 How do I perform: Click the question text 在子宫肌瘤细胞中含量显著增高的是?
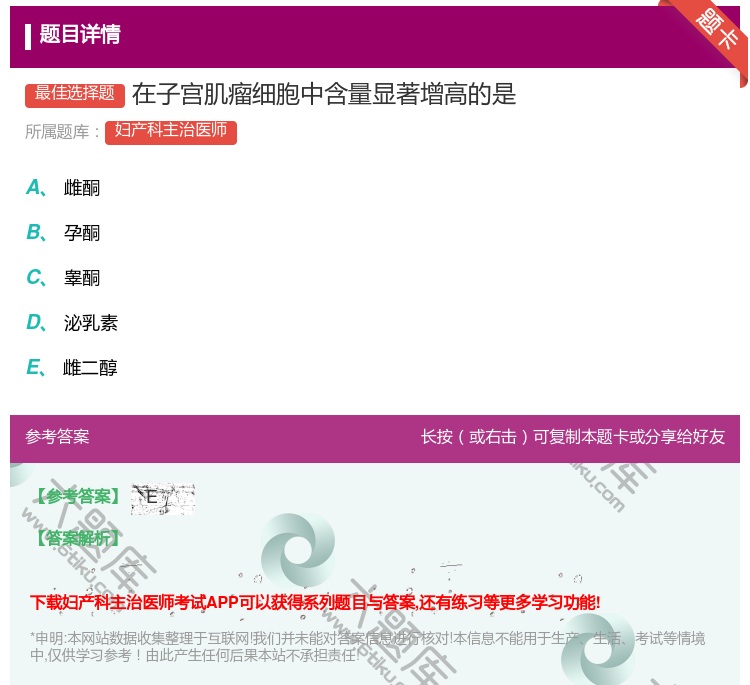tap(324, 94)
